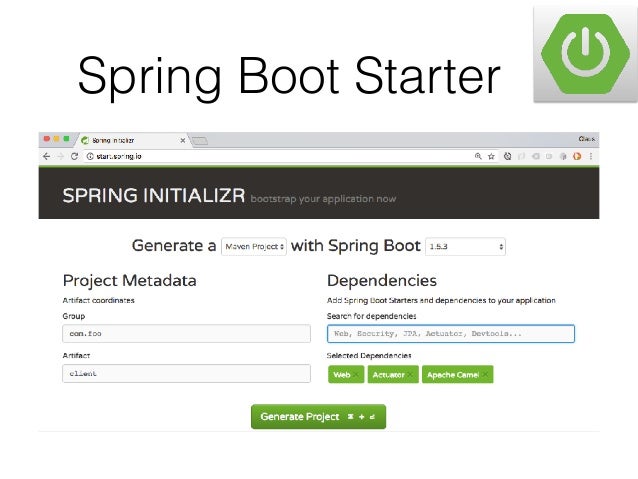This screenshot has width=638, height=479.
Task: Bookmark the page with star icon
Action: click(491, 156)
